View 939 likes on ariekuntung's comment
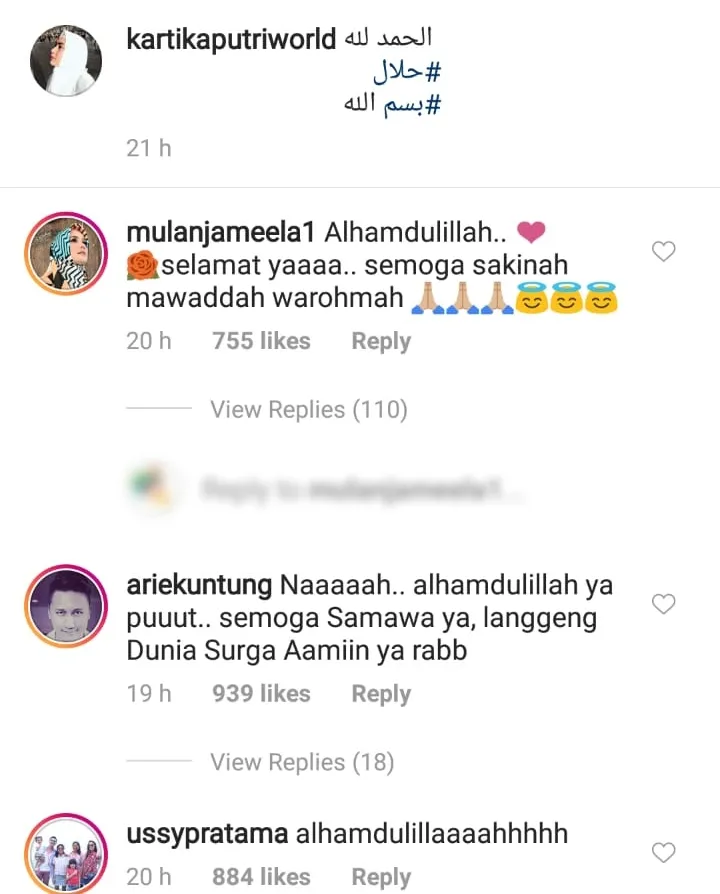 tap(261, 693)
